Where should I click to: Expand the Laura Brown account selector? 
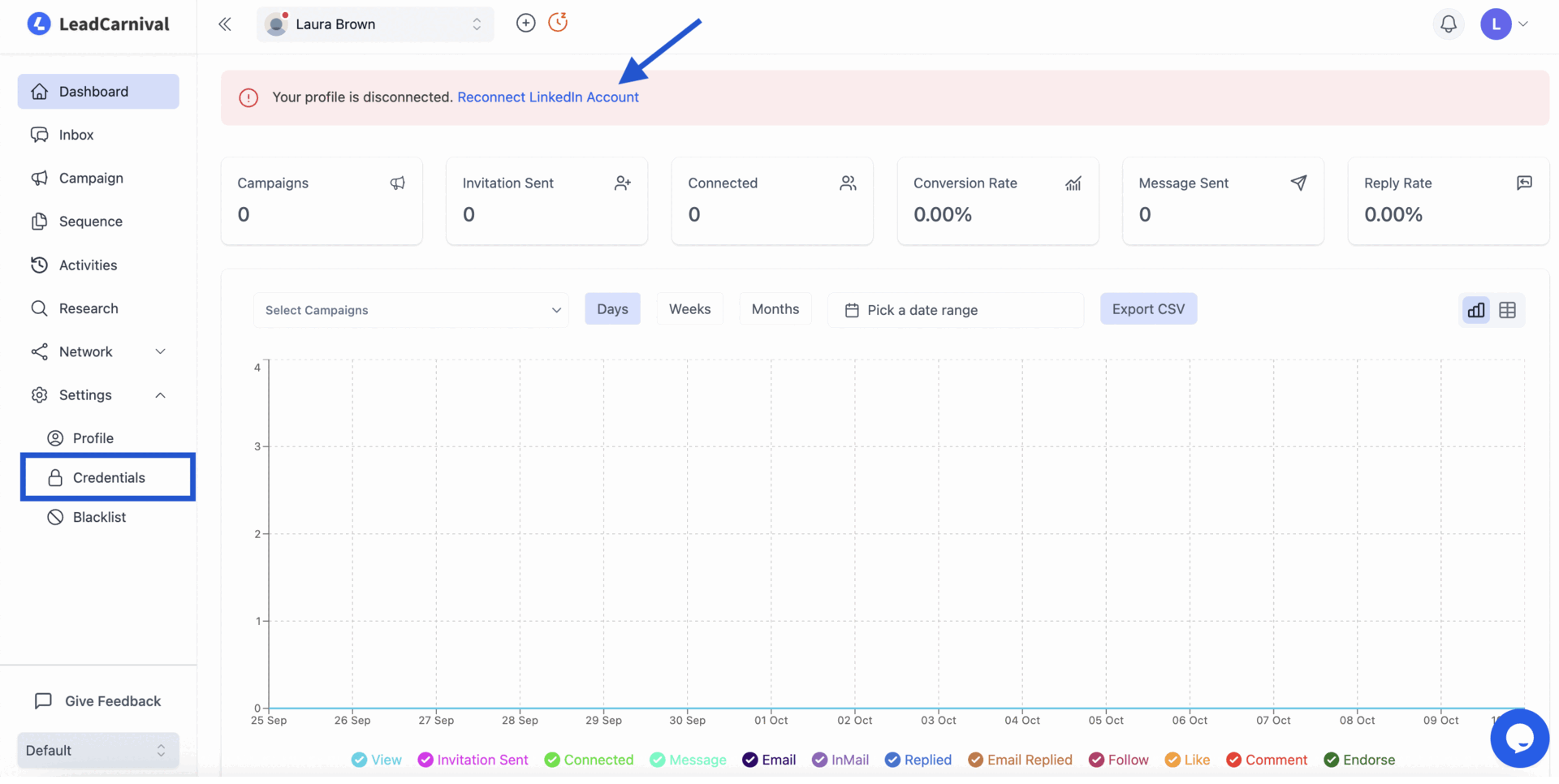[x=375, y=24]
